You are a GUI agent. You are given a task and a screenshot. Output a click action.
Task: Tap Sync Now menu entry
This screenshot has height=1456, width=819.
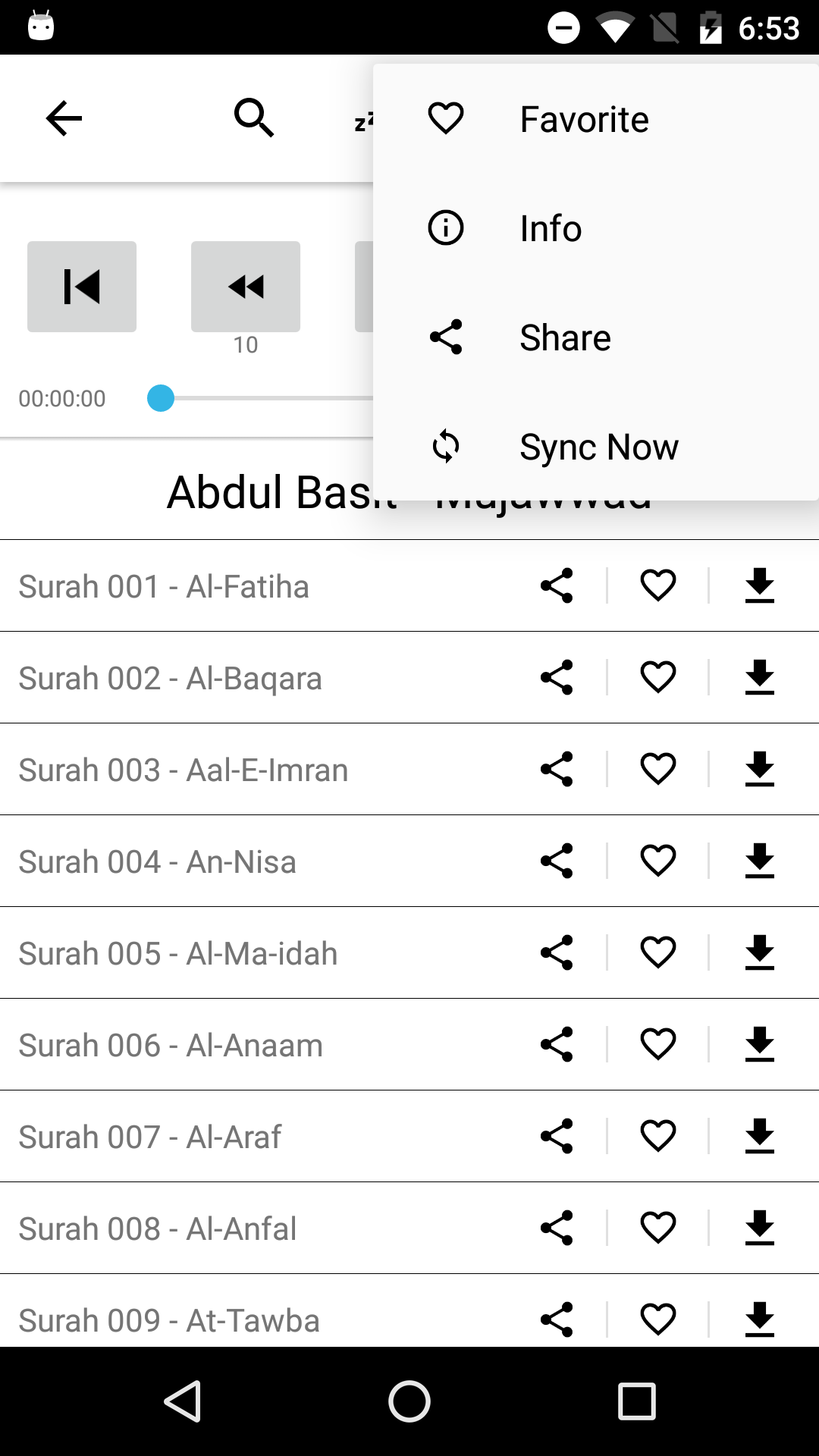(x=598, y=447)
